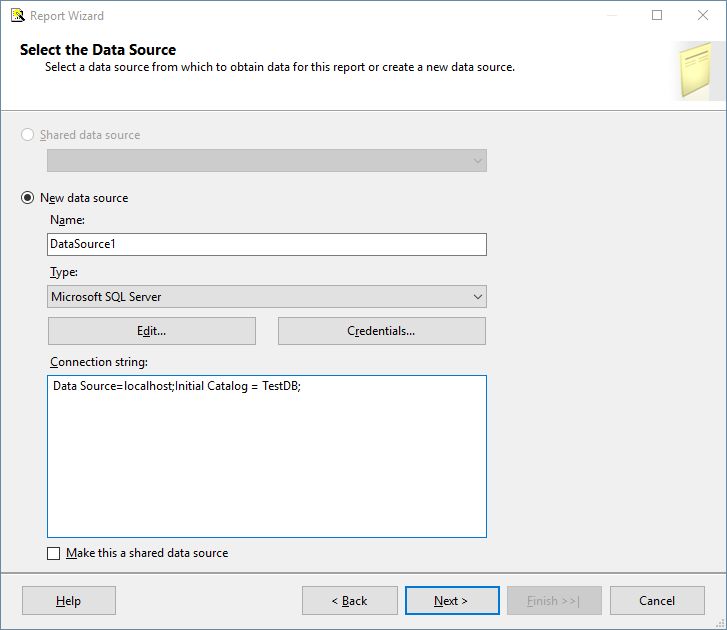Screen dimensions: 727x630
Task: Close the Report Wizard dialog
Action: (703, 15)
